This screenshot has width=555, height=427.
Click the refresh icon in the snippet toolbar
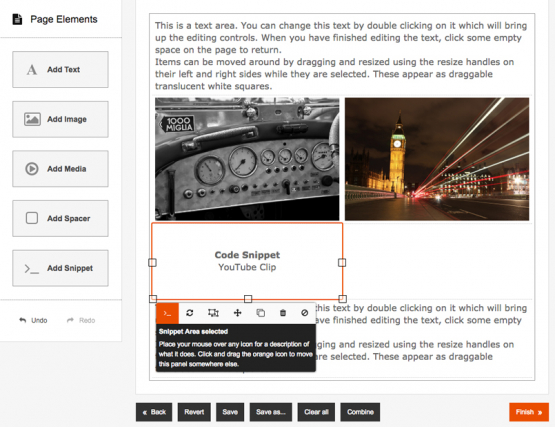click(190, 313)
